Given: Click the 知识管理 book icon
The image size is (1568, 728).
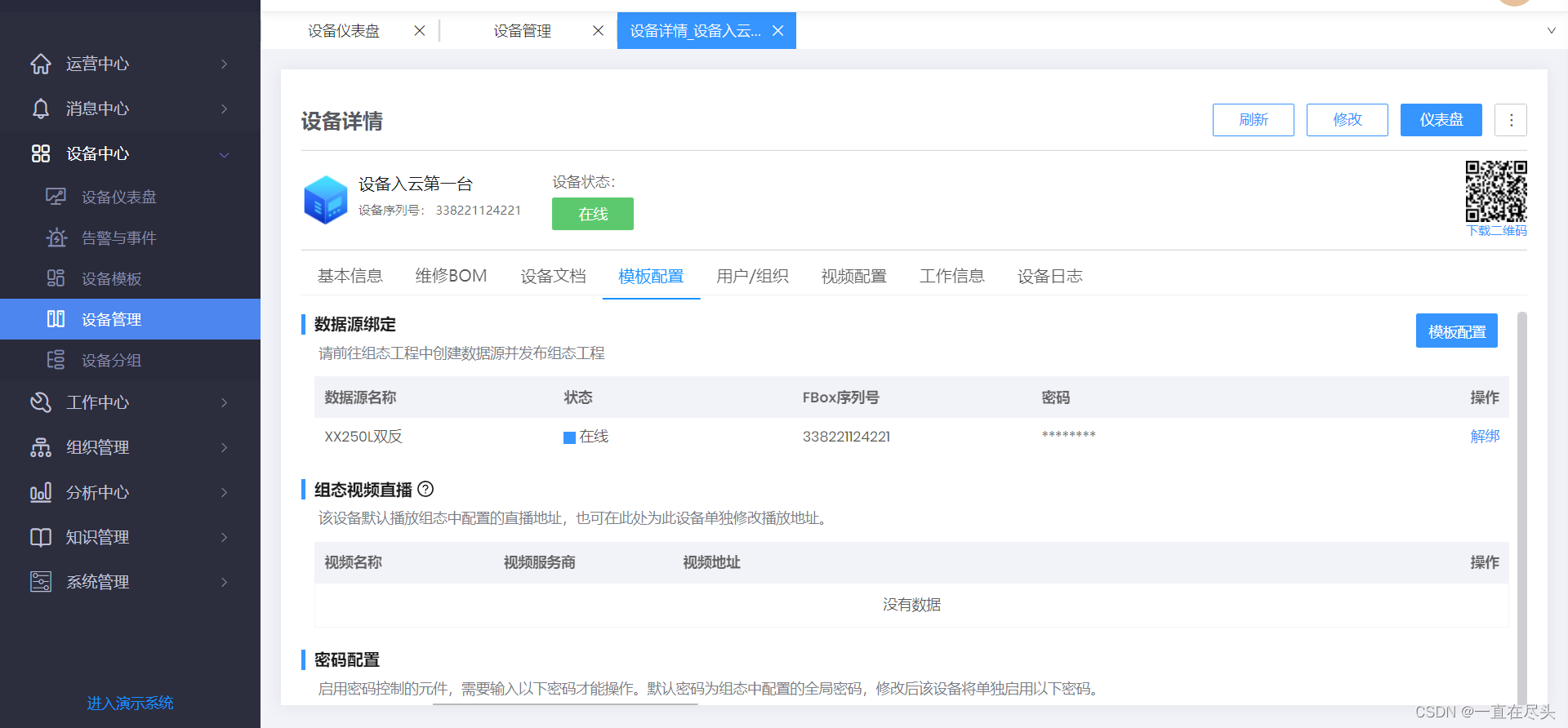Looking at the screenshot, I should click(x=41, y=537).
